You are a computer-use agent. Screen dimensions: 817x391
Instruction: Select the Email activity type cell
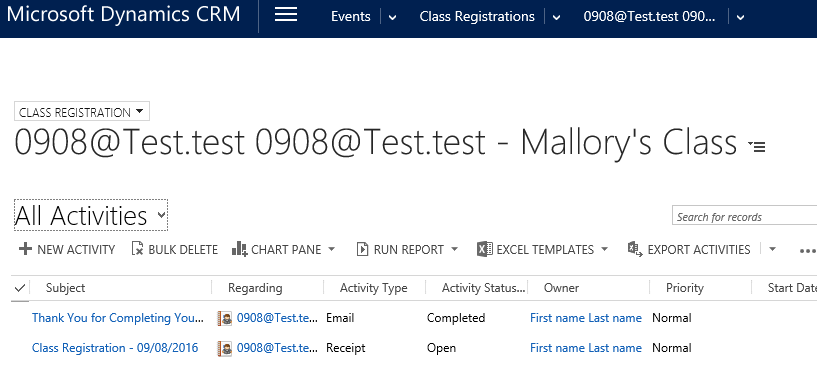pos(340,318)
